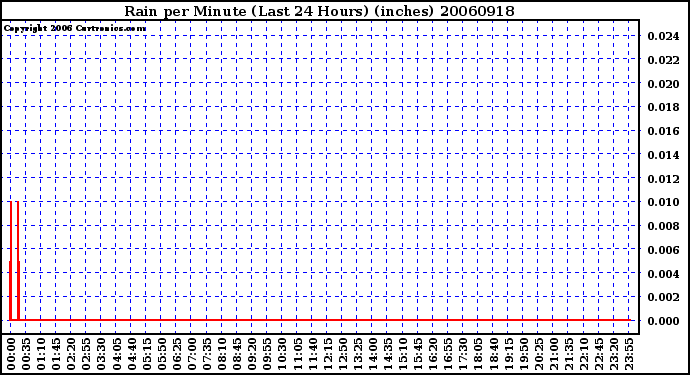Click the 13:25 time label
This screenshot has width=690, height=375.
357,354
